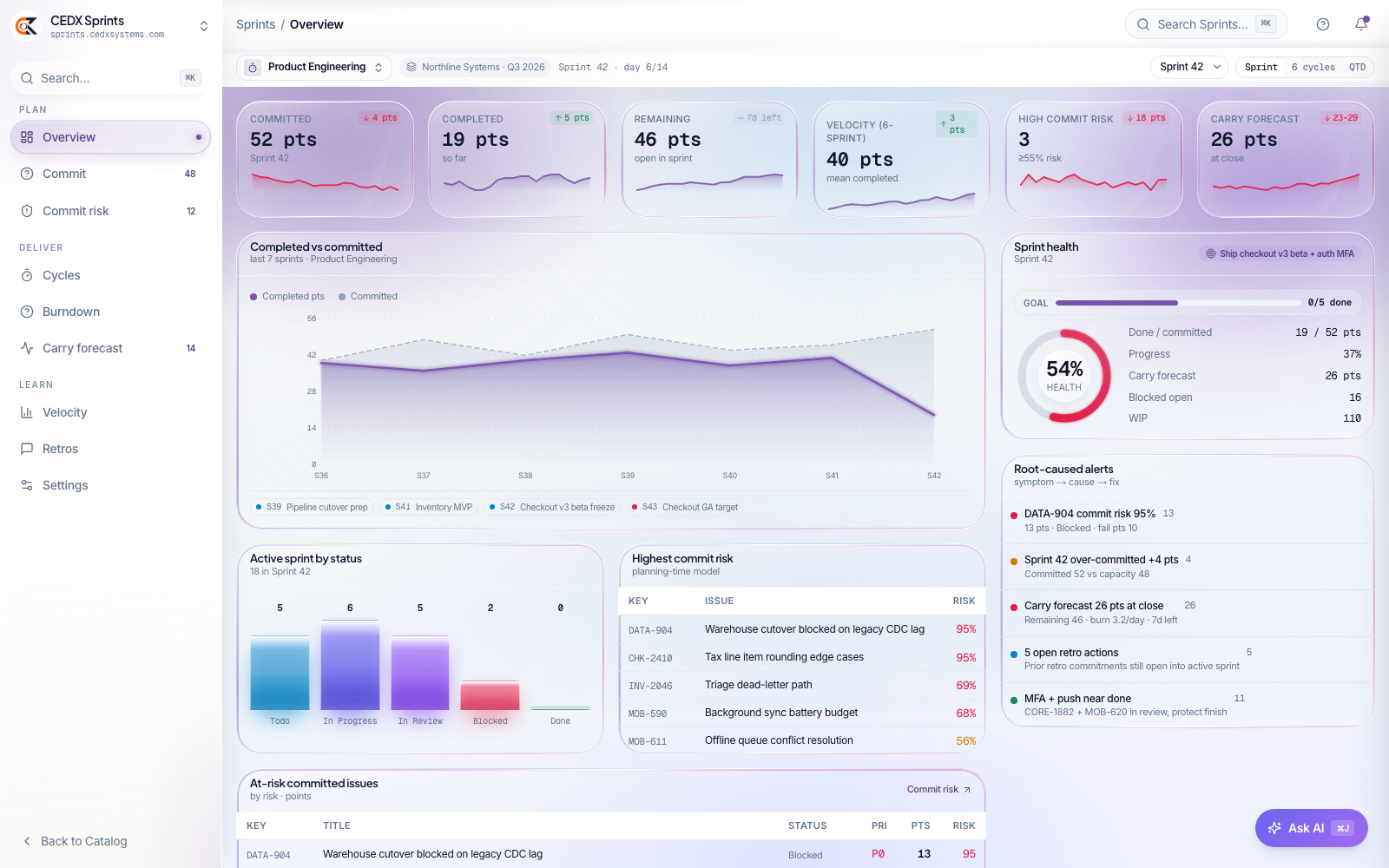This screenshot has width=1389, height=868.
Task: Go to Commit risk page
Action: (x=110, y=211)
